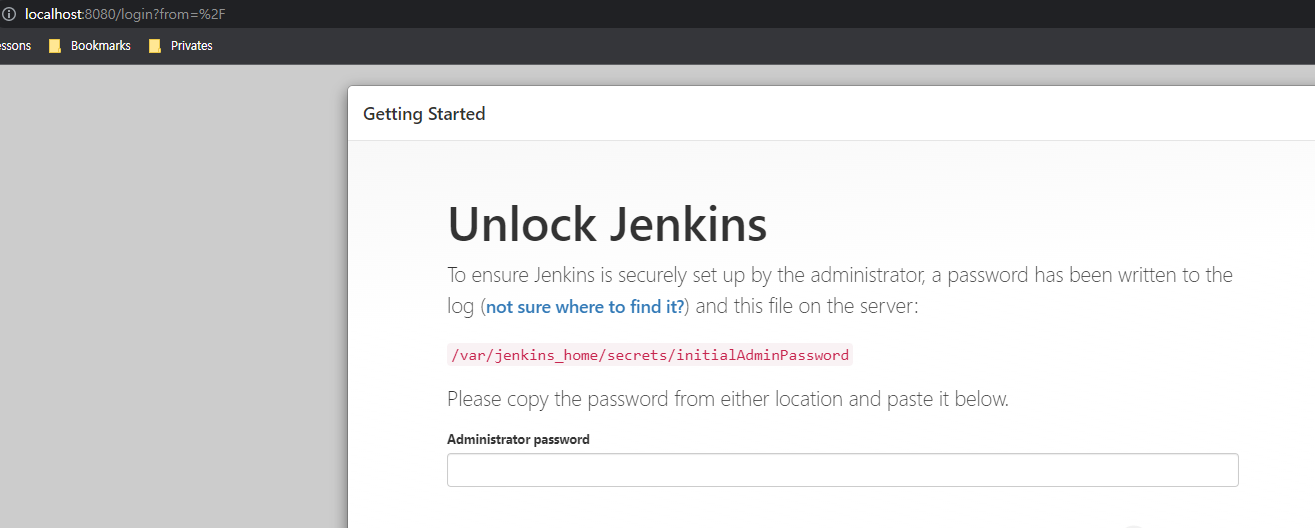Click the site information icon in address bar
The image size is (1315, 528).
coord(9,14)
